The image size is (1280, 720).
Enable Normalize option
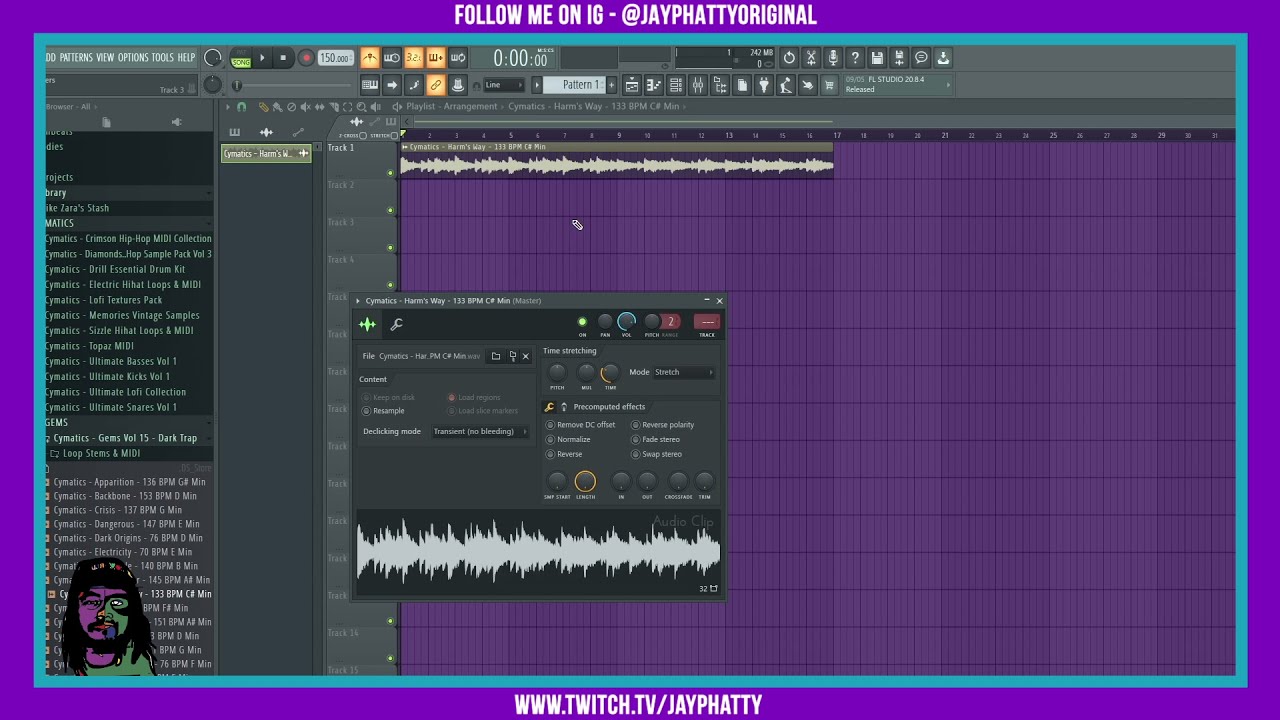pyautogui.click(x=568, y=440)
